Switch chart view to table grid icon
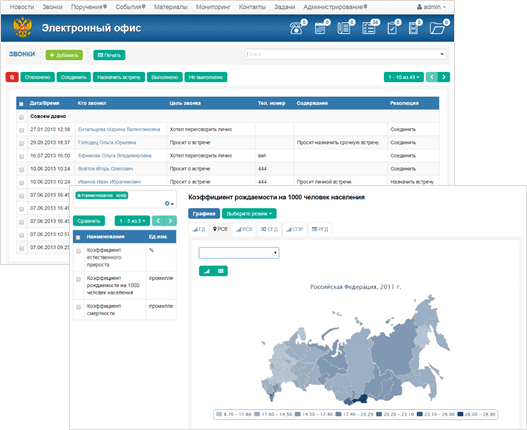 [x=221, y=271]
